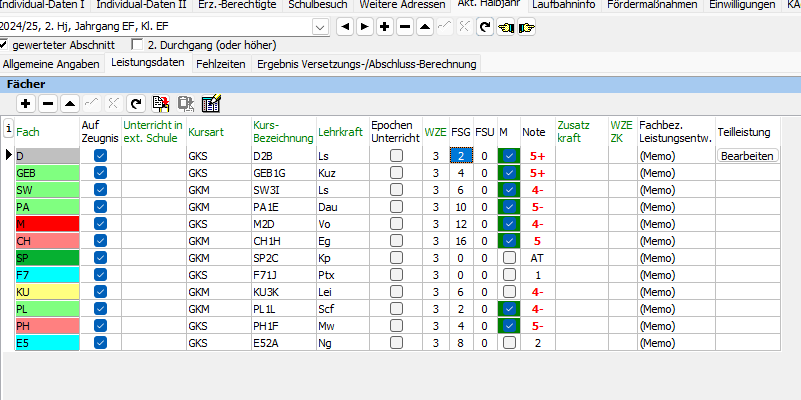The image size is (801, 400).
Task: Select Kurs-Bezeichnung cell 'E52A'
Action: click(284, 342)
